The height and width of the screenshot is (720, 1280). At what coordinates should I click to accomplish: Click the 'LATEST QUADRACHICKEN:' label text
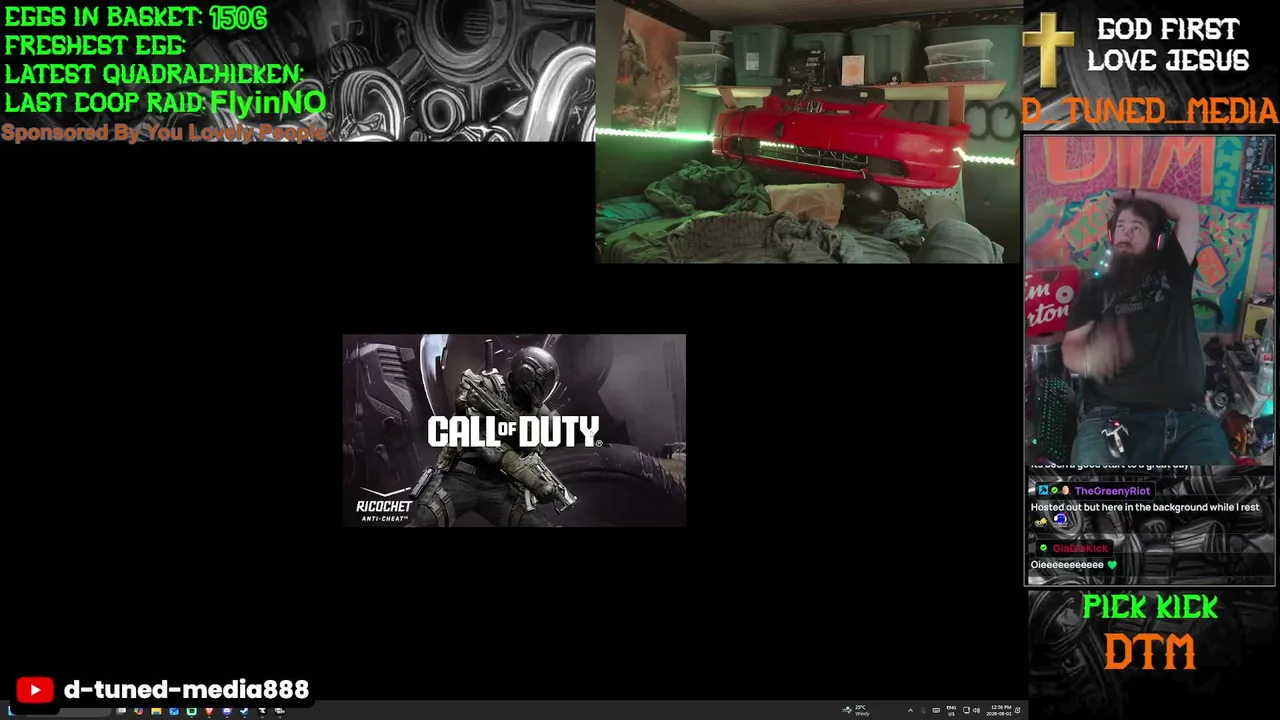coord(153,74)
